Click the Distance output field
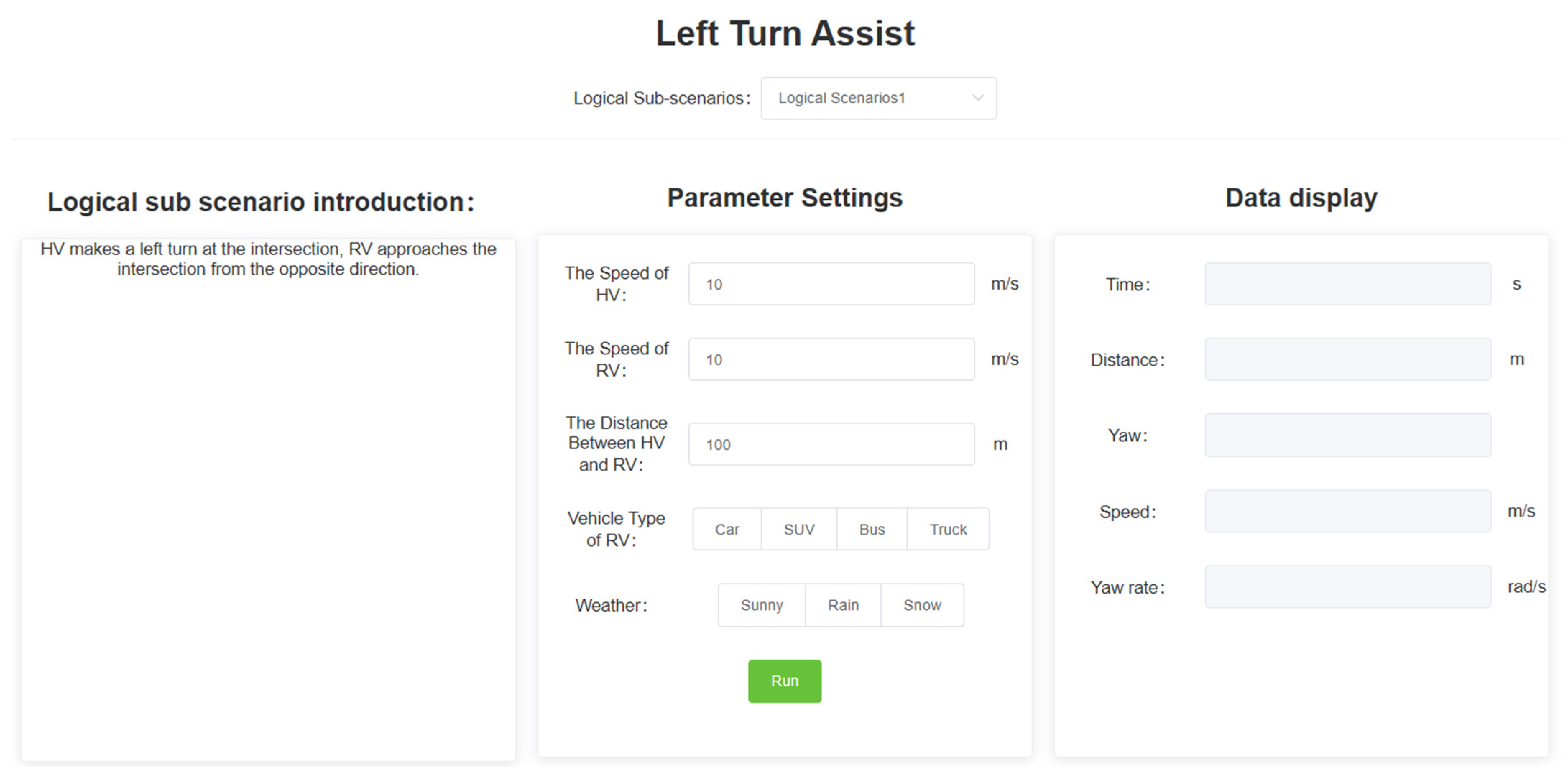The height and width of the screenshot is (784, 1568). [x=1348, y=360]
